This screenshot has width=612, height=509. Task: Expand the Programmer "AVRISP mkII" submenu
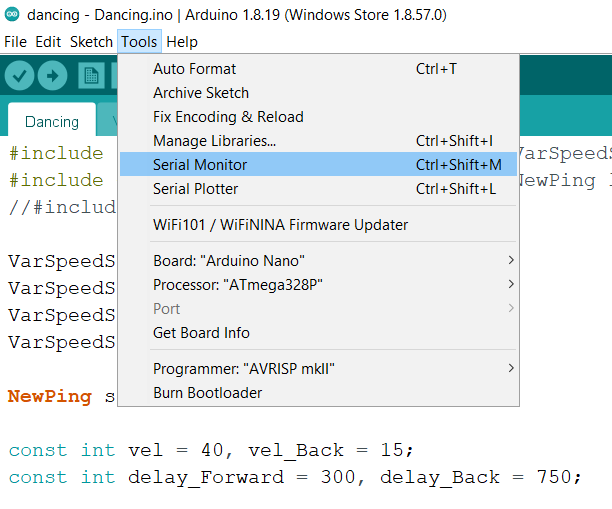click(x=318, y=368)
